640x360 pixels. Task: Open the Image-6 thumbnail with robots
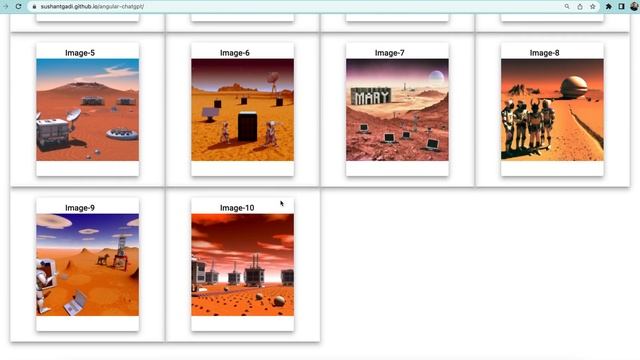[242, 110]
